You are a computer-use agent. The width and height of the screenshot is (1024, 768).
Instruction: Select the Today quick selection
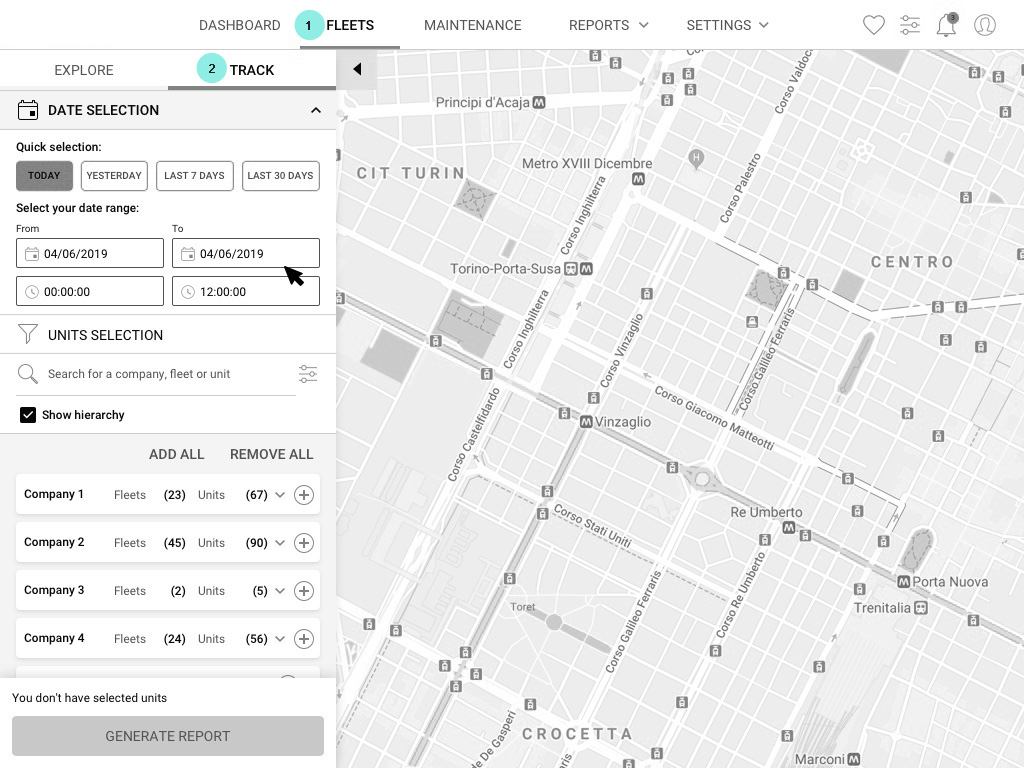pyautogui.click(x=44, y=176)
